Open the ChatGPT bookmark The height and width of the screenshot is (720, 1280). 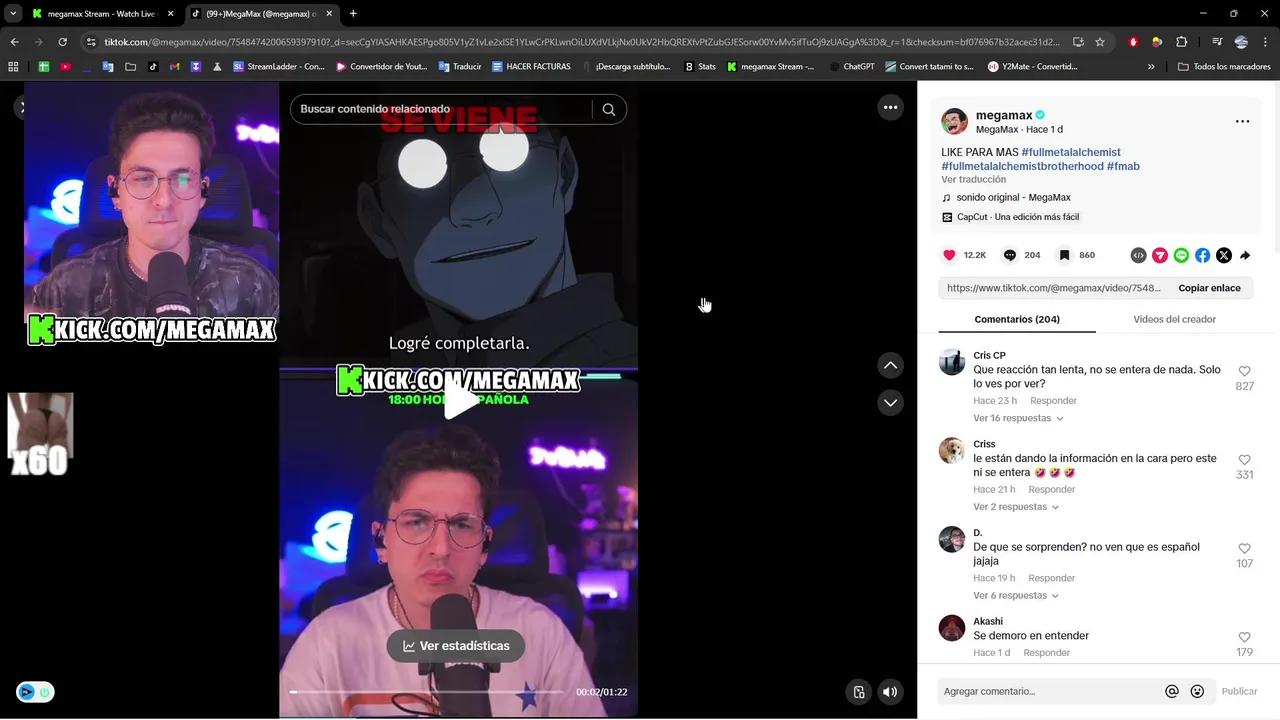pyautogui.click(x=851, y=67)
